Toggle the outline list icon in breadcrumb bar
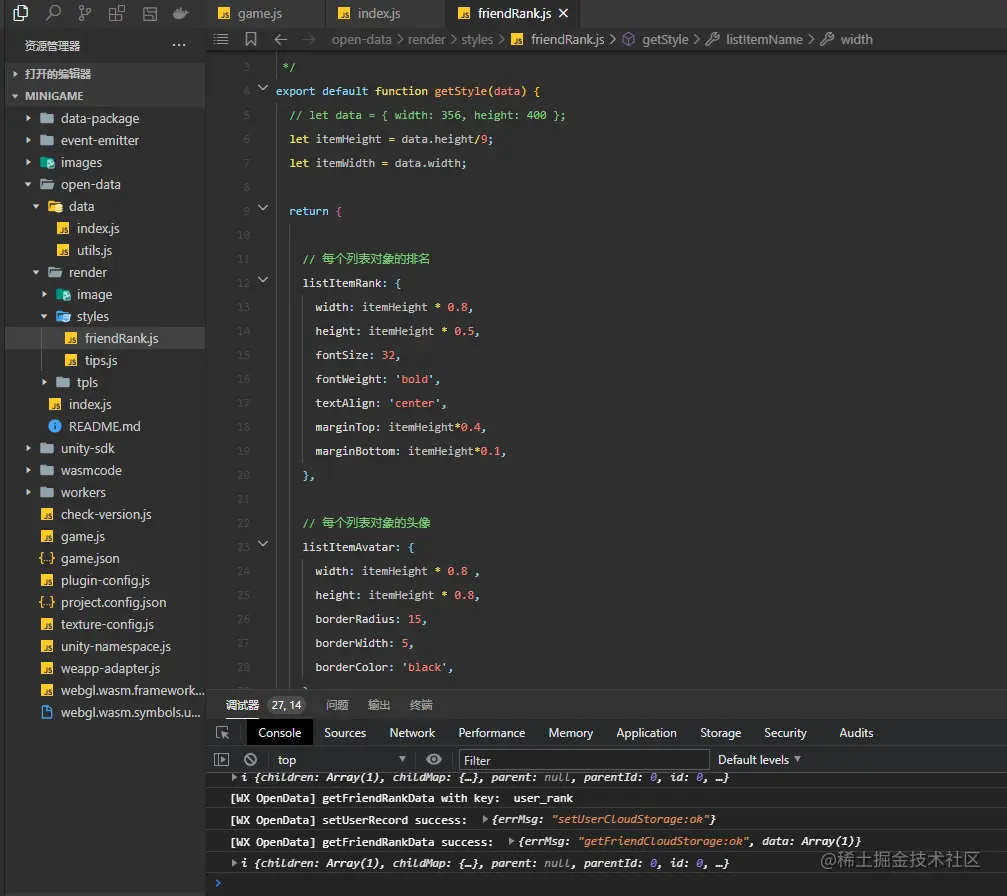The height and width of the screenshot is (896, 1007). 222,39
